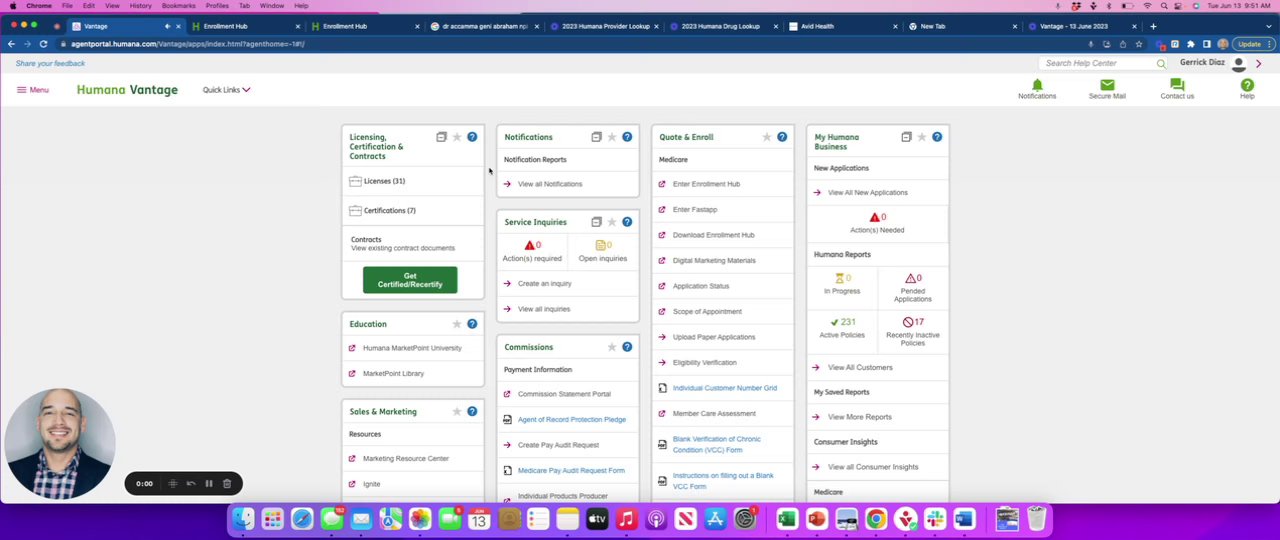1280x540 pixels.
Task: Delete the recording with trash icon
Action: (227, 484)
